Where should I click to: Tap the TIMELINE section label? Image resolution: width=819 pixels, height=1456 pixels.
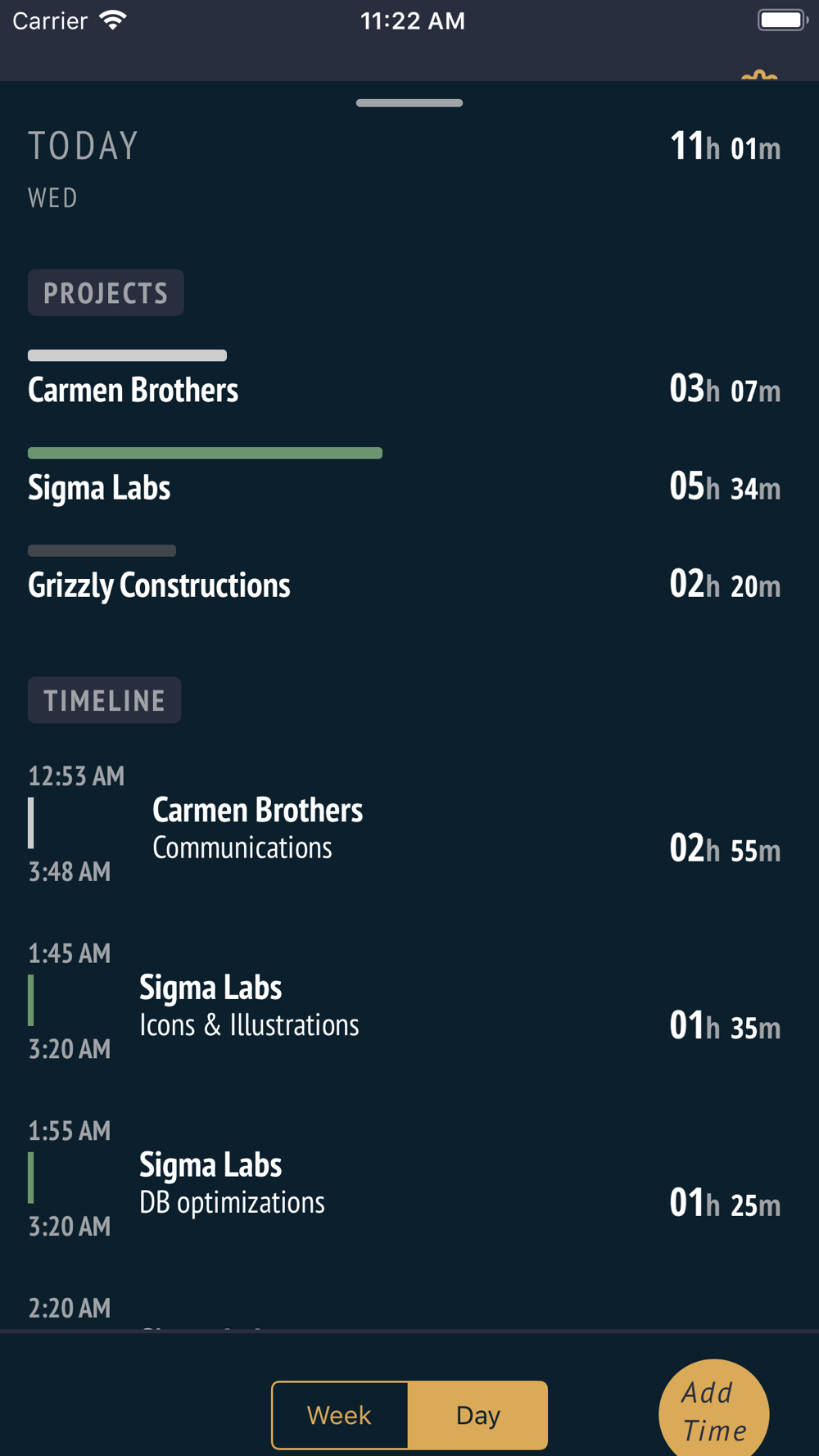(105, 700)
